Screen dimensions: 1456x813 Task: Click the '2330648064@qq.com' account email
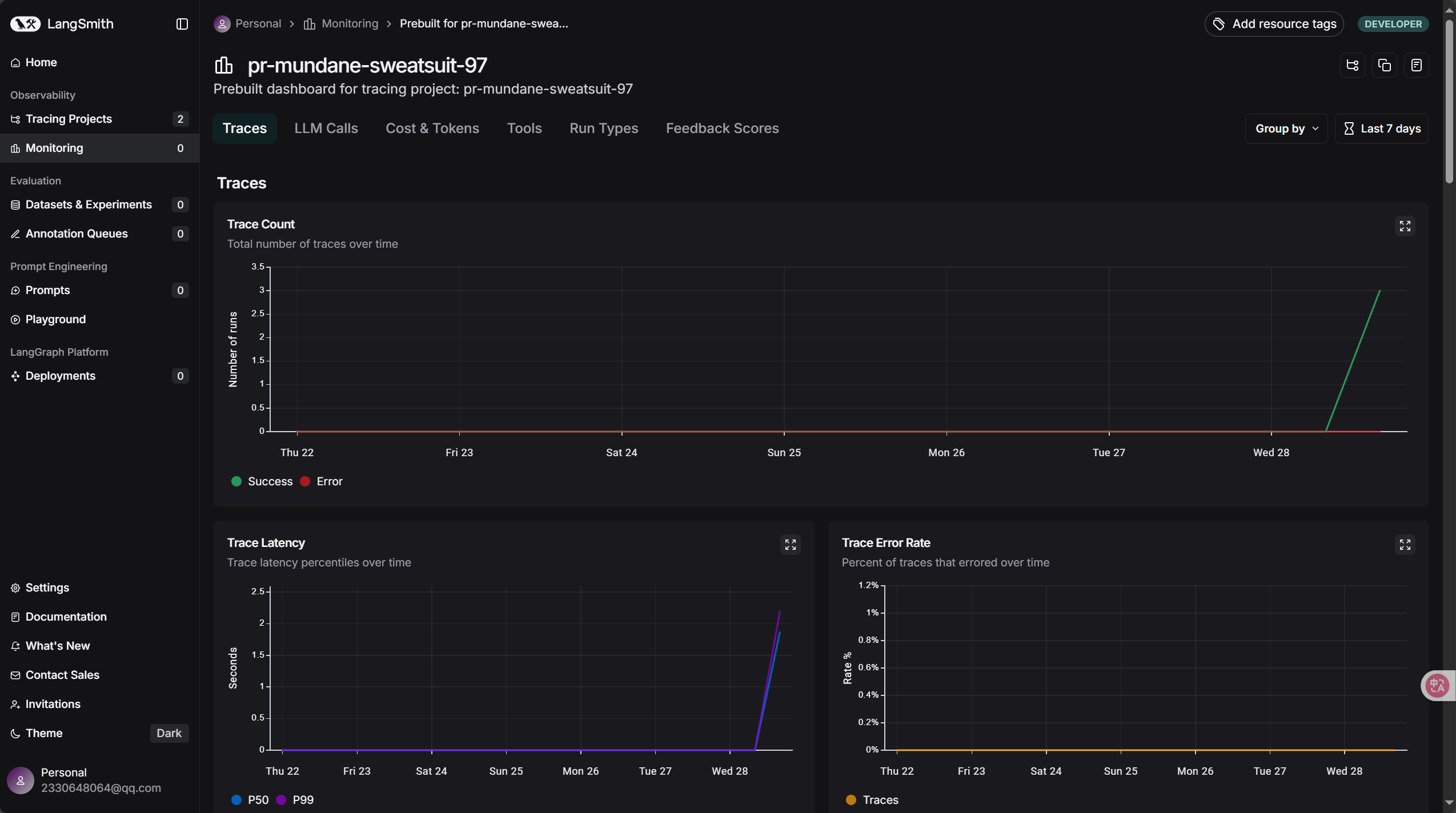[101, 788]
